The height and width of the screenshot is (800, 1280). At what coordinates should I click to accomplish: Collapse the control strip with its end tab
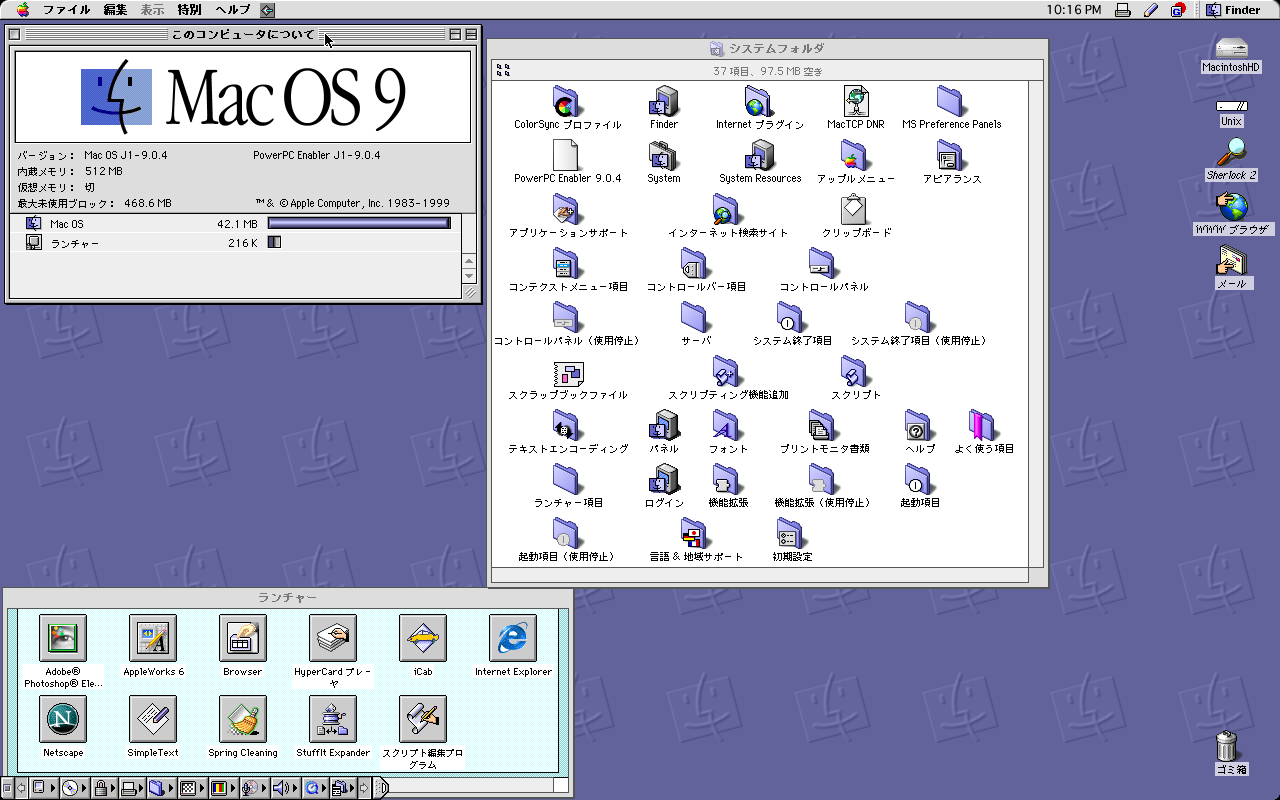(381, 788)
